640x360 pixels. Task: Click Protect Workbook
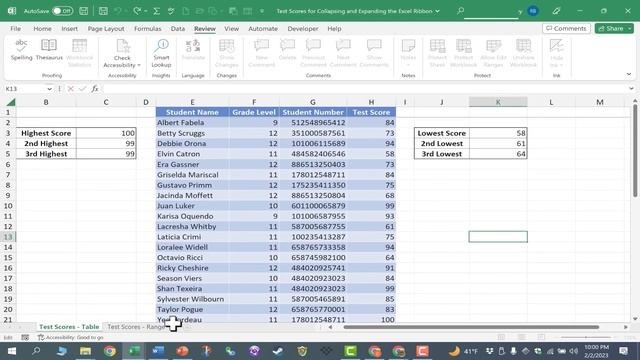tap(463, 53)
